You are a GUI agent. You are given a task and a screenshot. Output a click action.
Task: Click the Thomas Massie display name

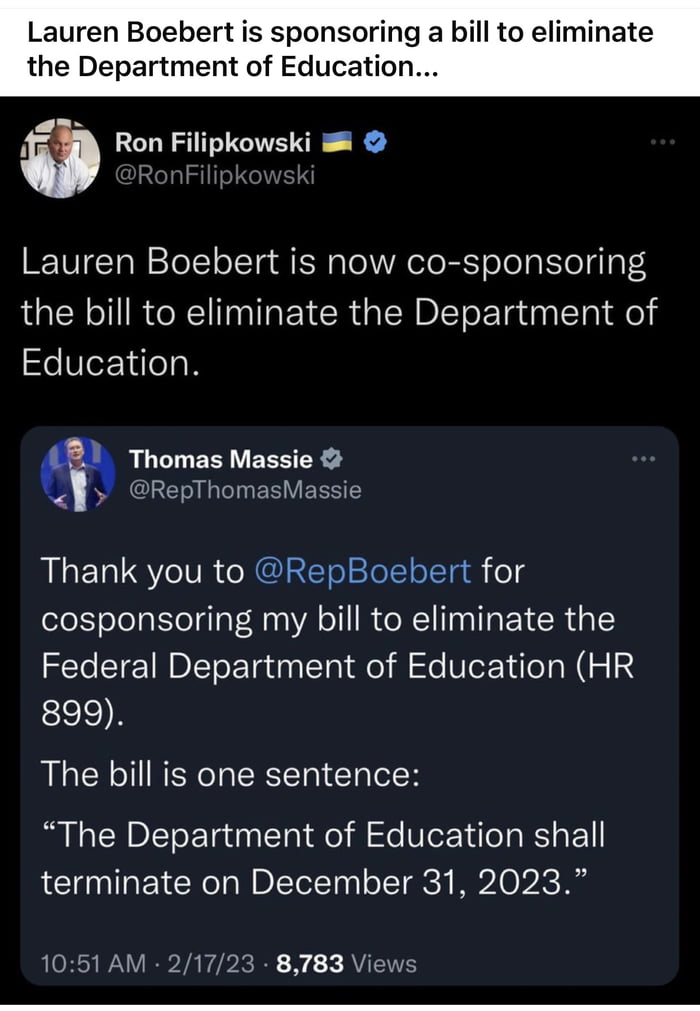tap(221, 459)
